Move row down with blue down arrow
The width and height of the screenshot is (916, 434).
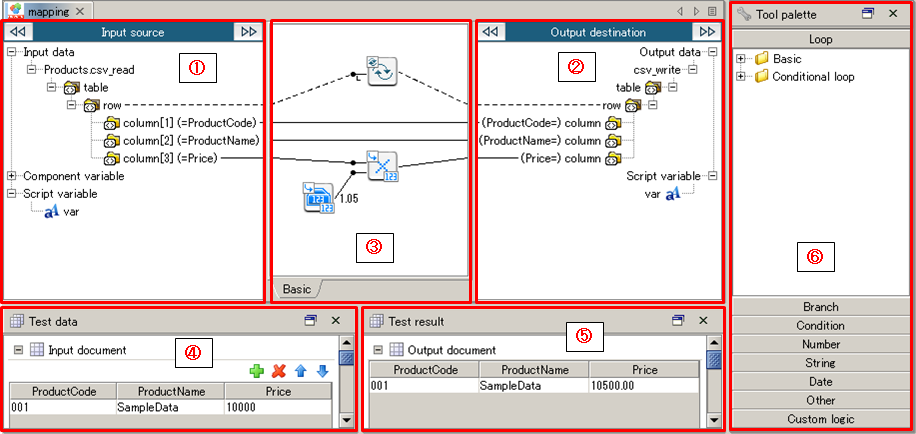pos(322,371)
